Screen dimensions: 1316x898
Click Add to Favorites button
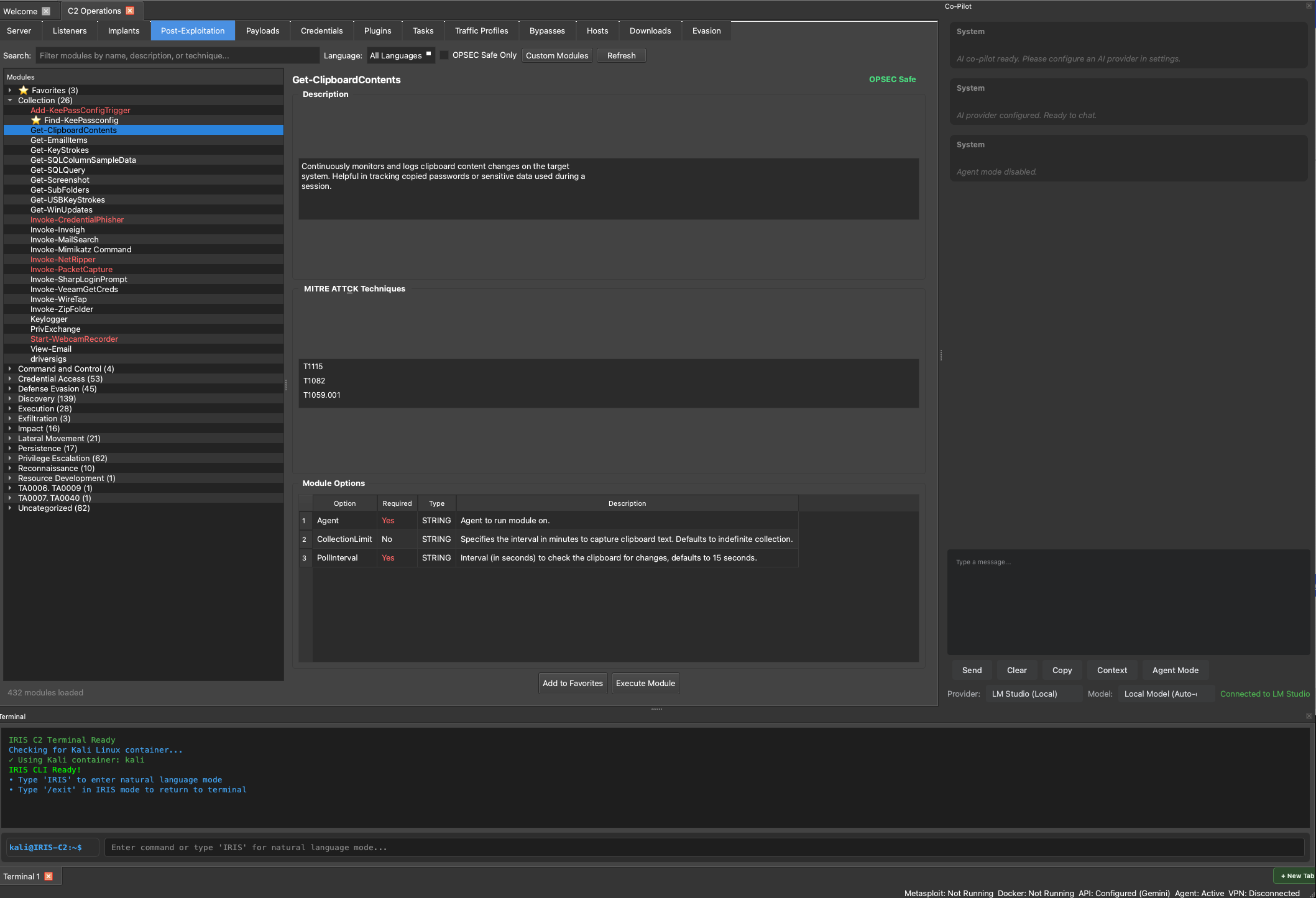coord(573,683)
